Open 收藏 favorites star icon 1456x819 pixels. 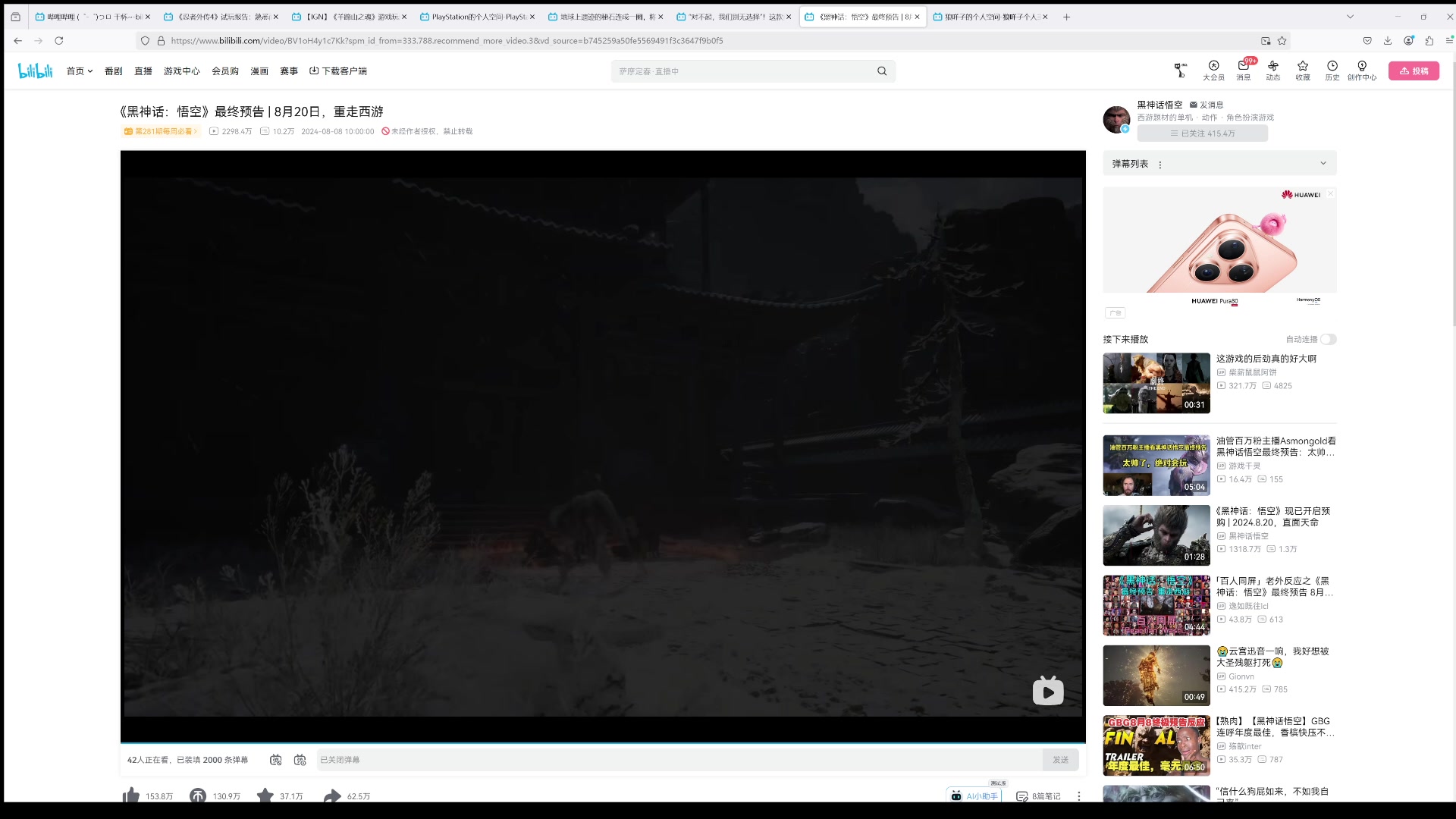1303,71
